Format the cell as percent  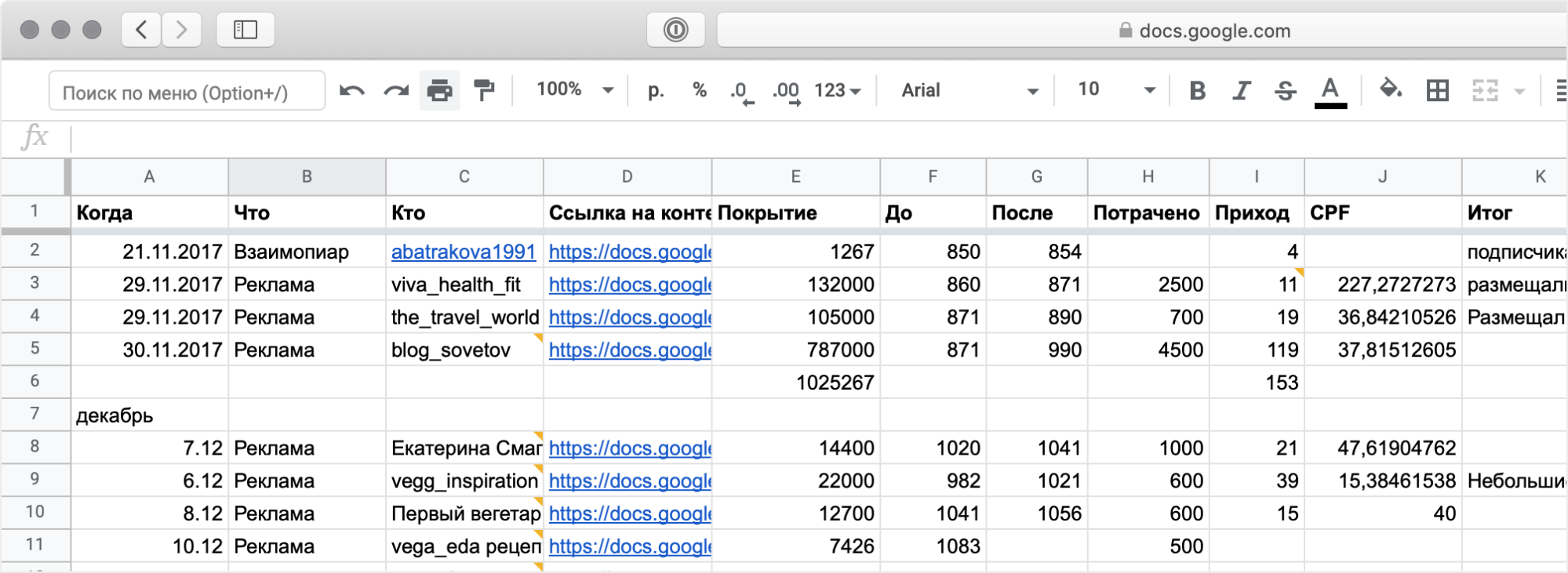[x=700, y=90]
